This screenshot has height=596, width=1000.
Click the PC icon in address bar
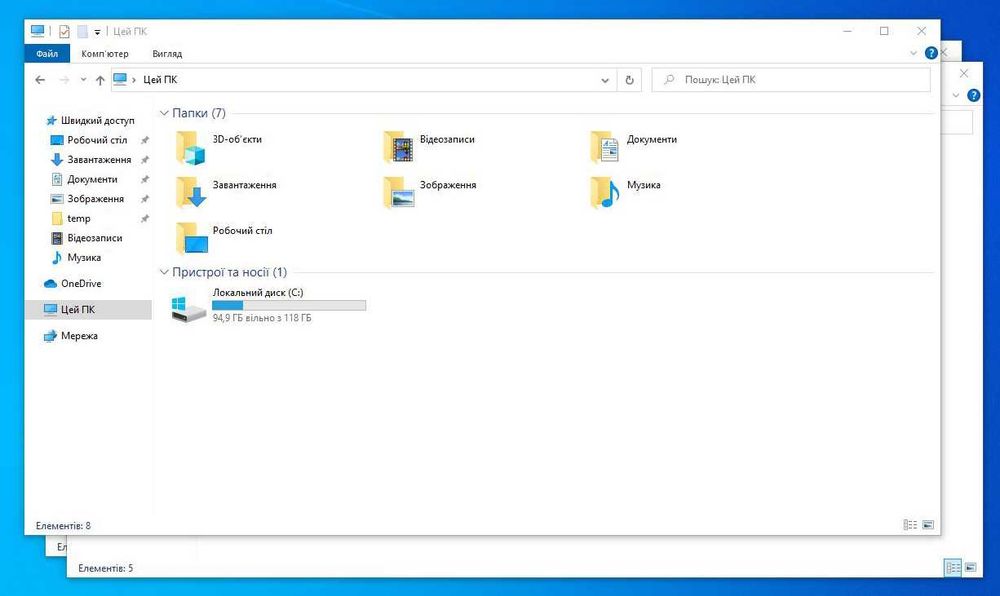tap(120, 79)
